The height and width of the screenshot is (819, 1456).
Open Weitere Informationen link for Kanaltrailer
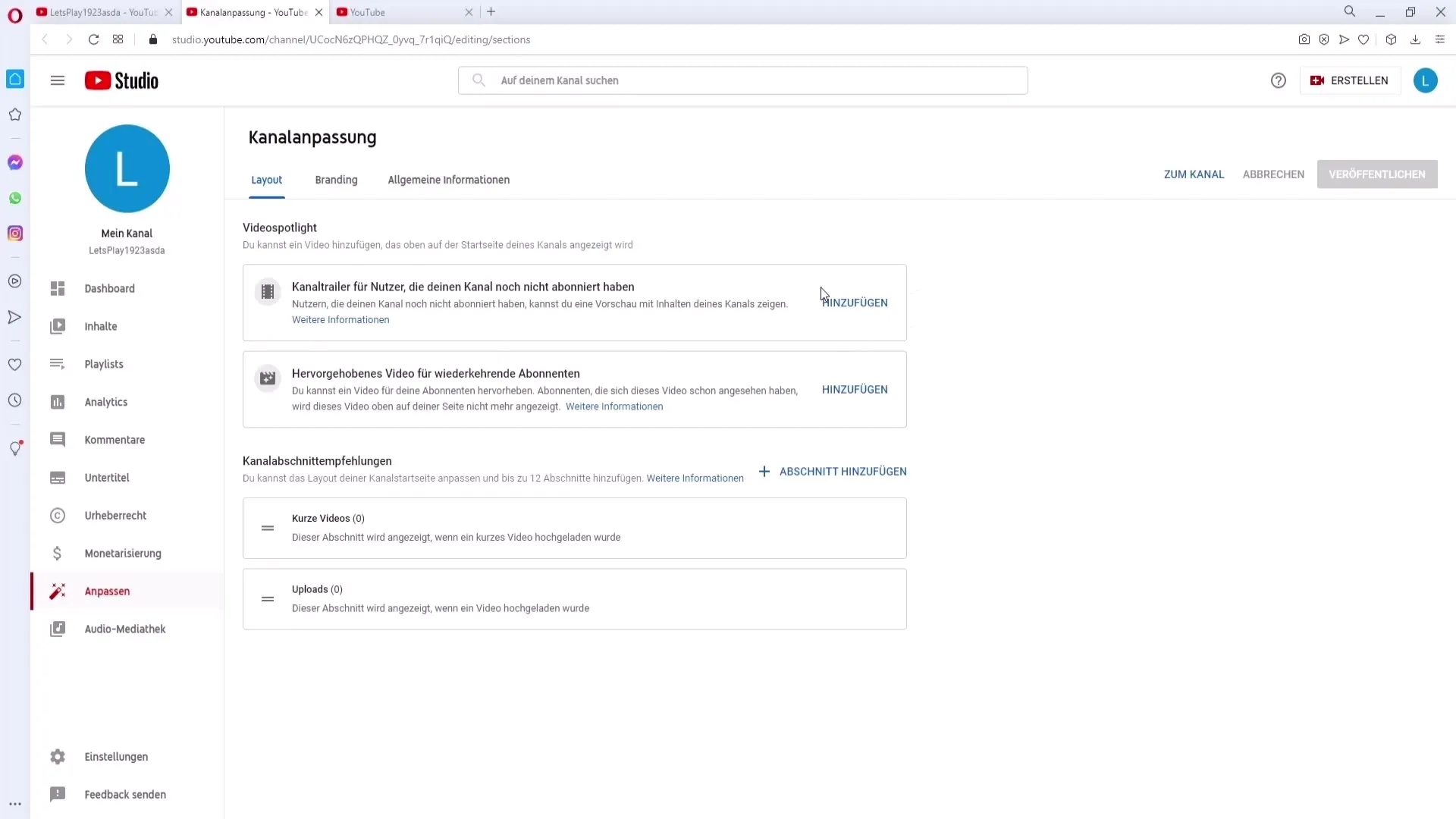click(x=340, y=320)
